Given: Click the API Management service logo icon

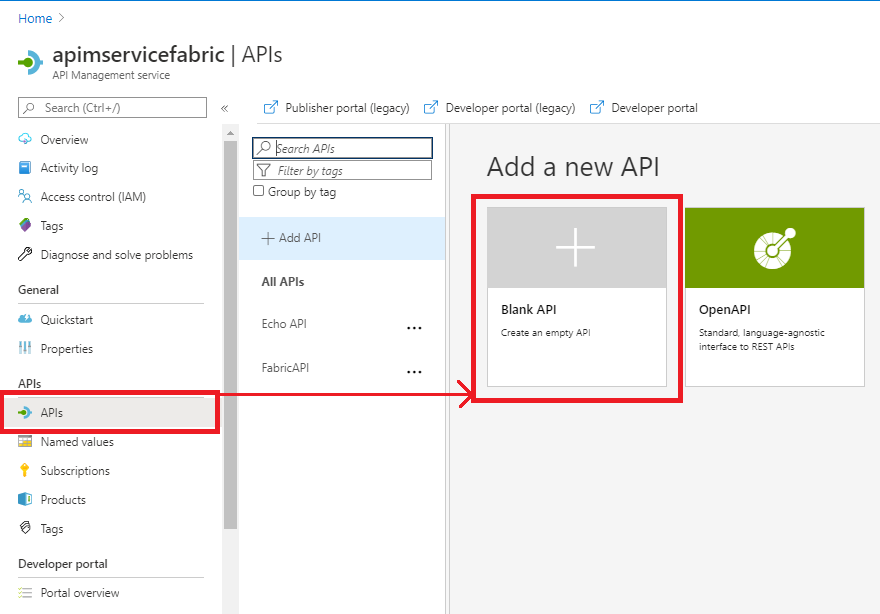Looking at the screenshot, I should 30,62.
